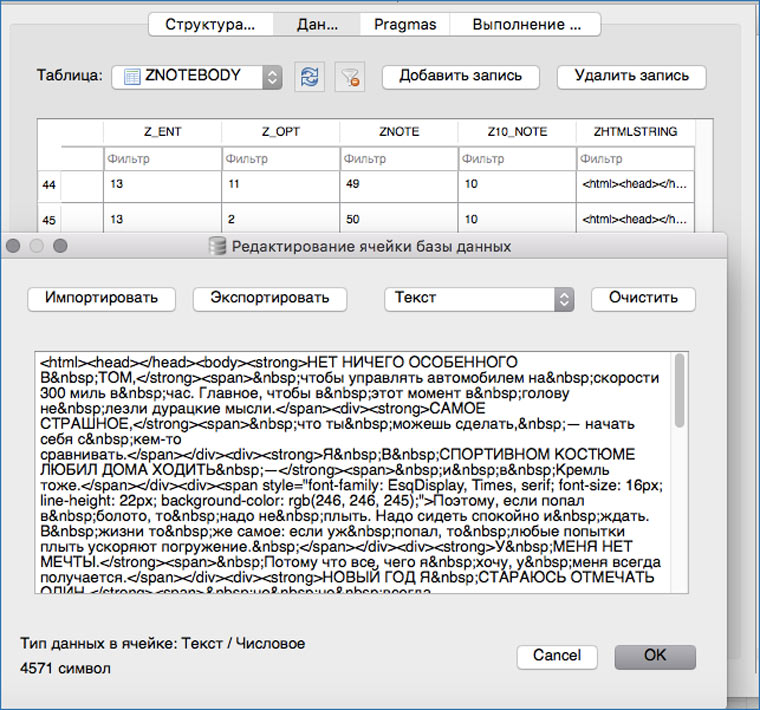Focus the Z_OPT filter field
The image size is (760, 710).
pos(281,159)
